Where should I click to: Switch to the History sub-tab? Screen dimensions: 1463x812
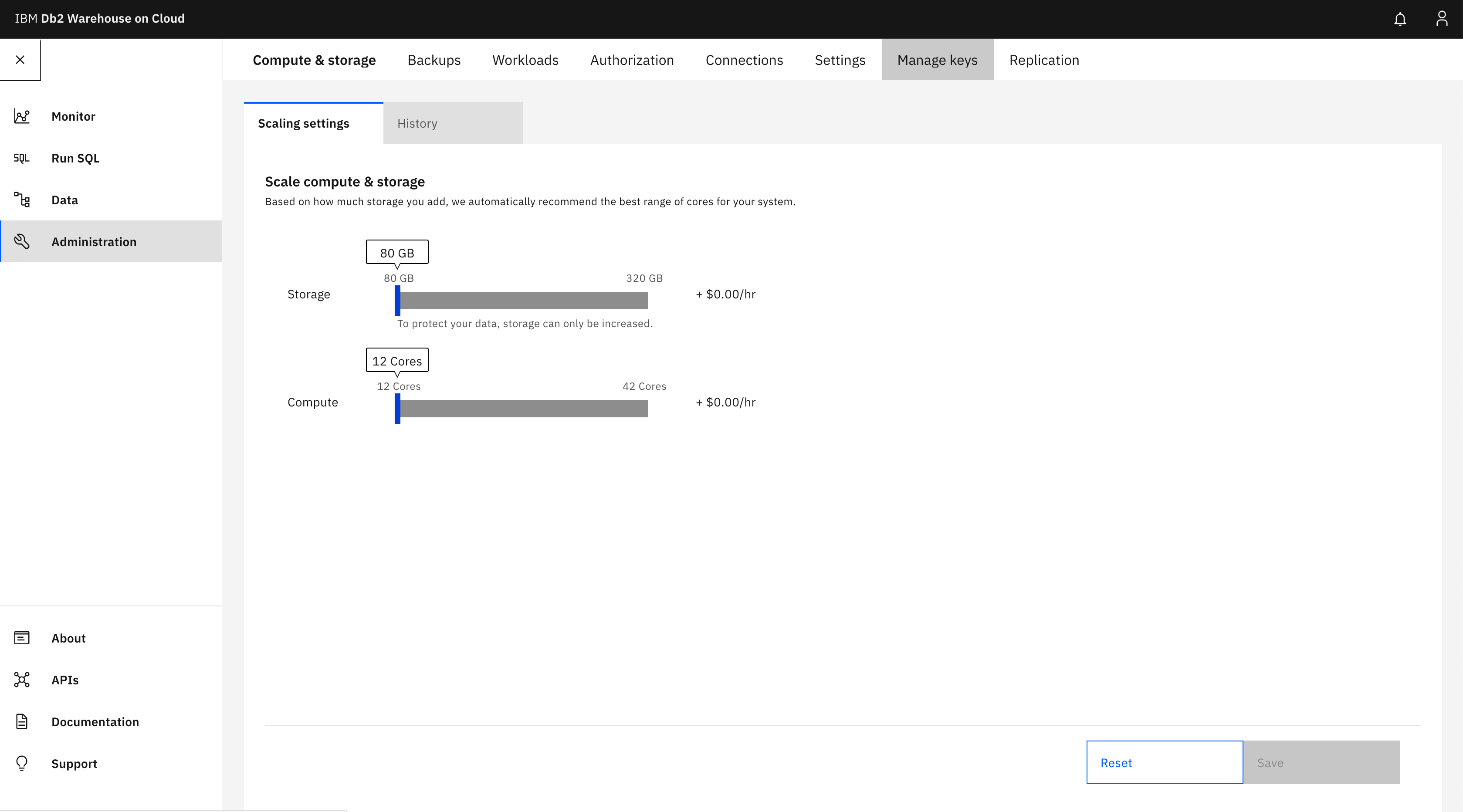coord(453,123)
